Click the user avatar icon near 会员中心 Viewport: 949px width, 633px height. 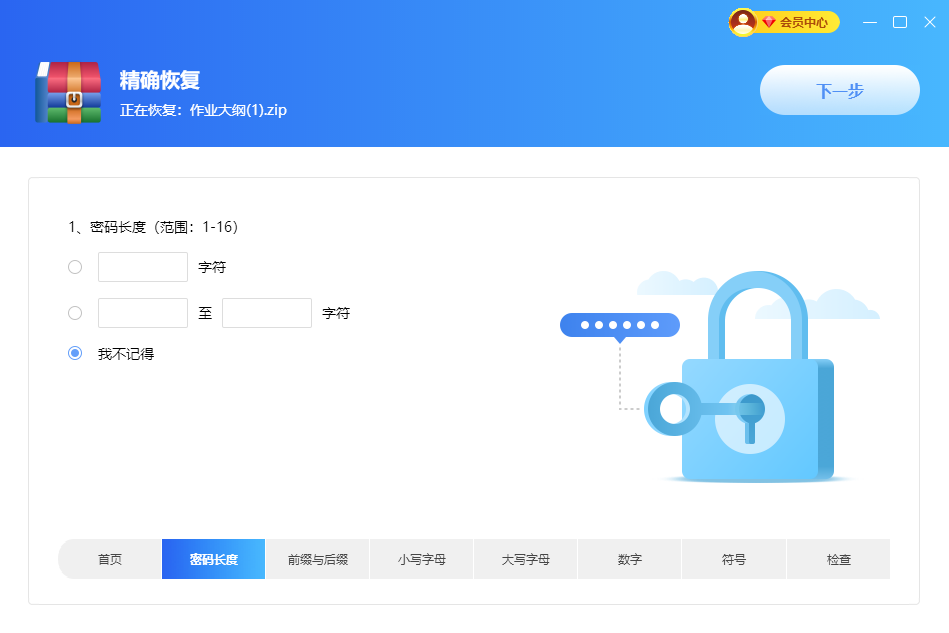click(744, 21)
